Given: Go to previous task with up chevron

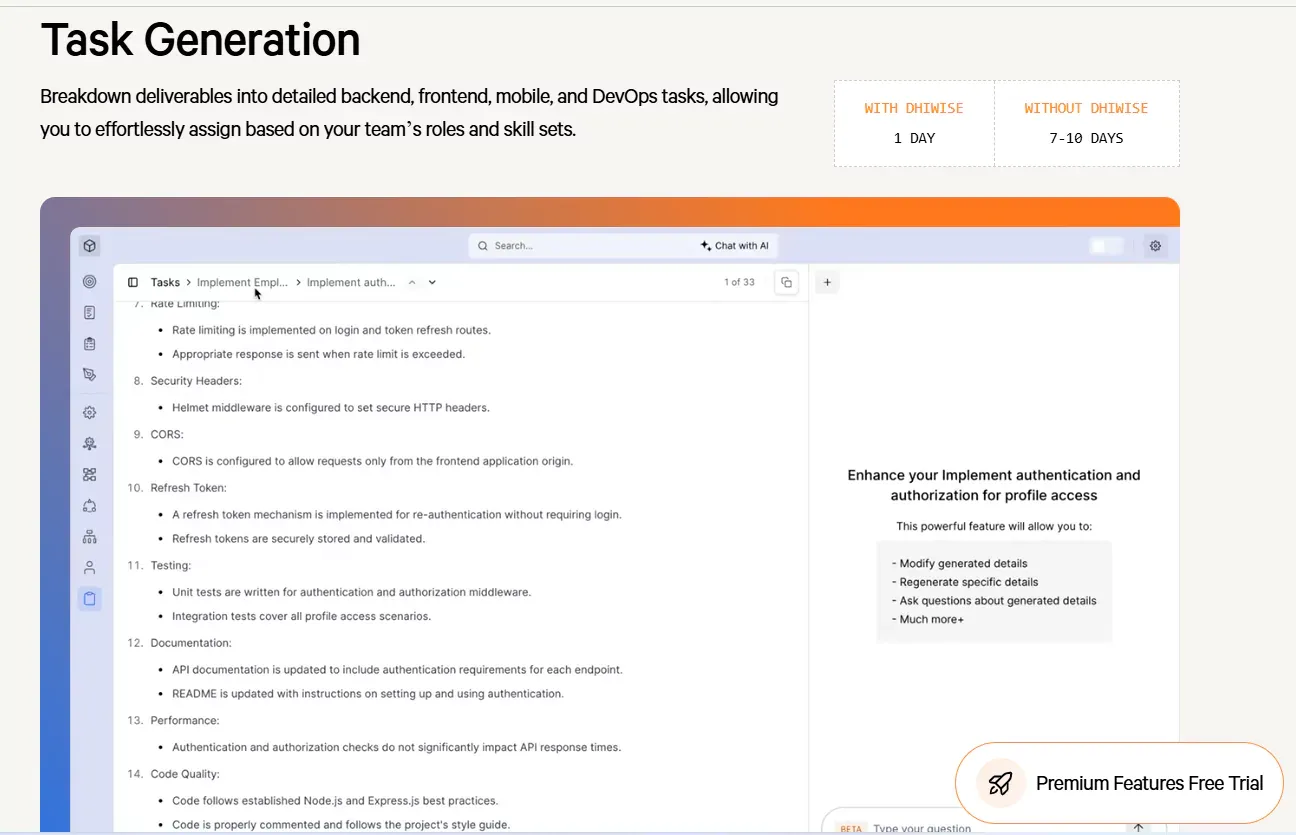Looking at the screenshot, I should click(412, 282).
